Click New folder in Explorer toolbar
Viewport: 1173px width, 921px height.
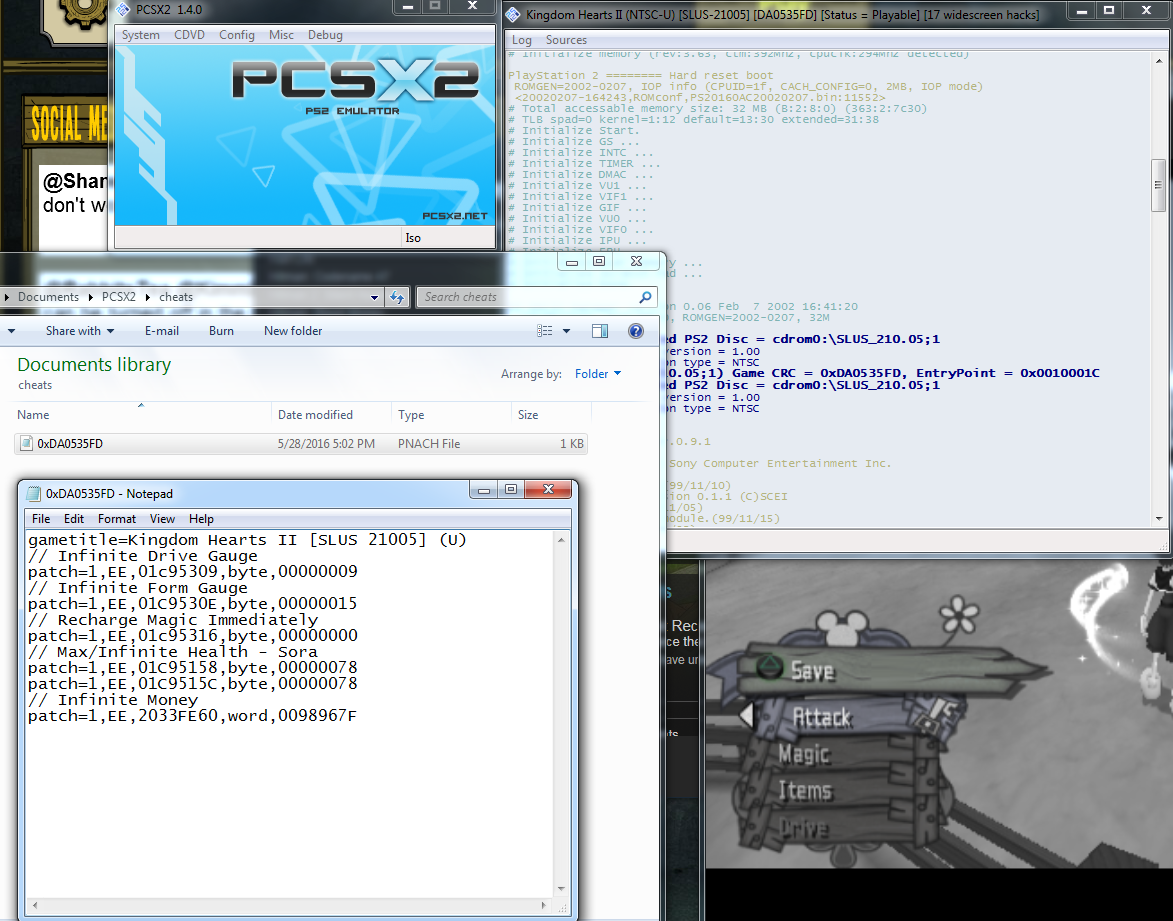(293, 331)
